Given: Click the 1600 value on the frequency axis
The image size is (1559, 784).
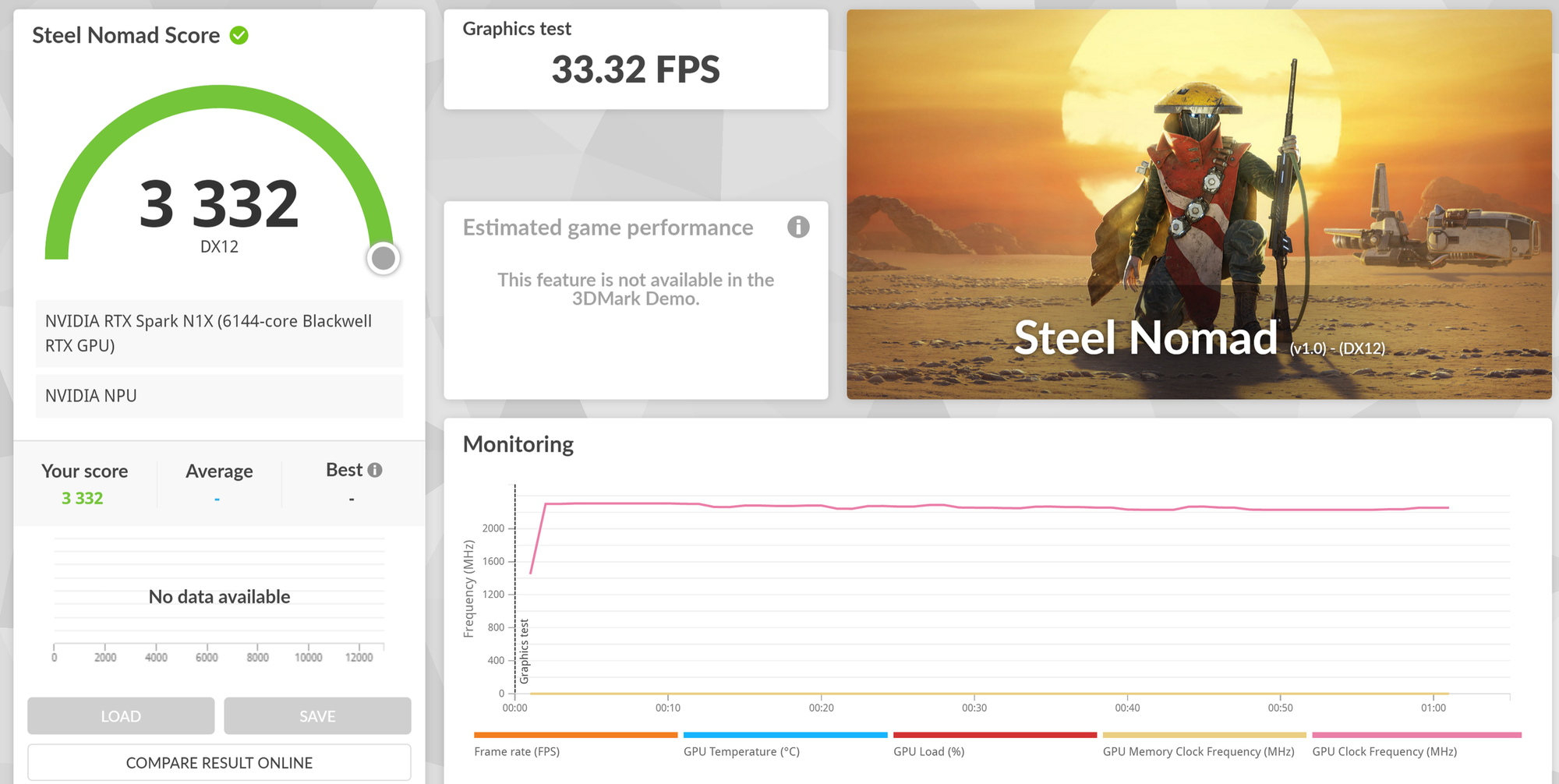Looking at the screenshot, I should (x=493, y=561).
